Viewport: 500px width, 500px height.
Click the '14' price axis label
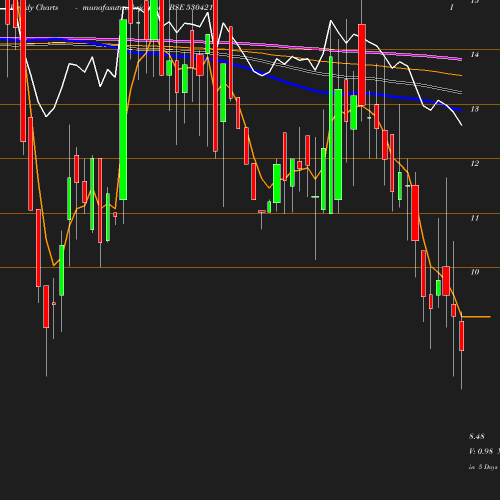point(475,54)
